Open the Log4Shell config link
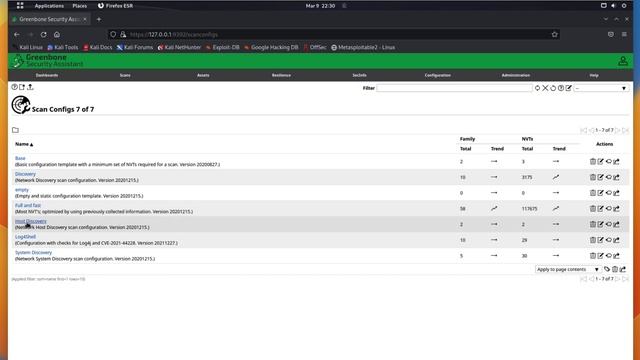The width and height of the screenshot is (640, 360). [x=25, y=237]
